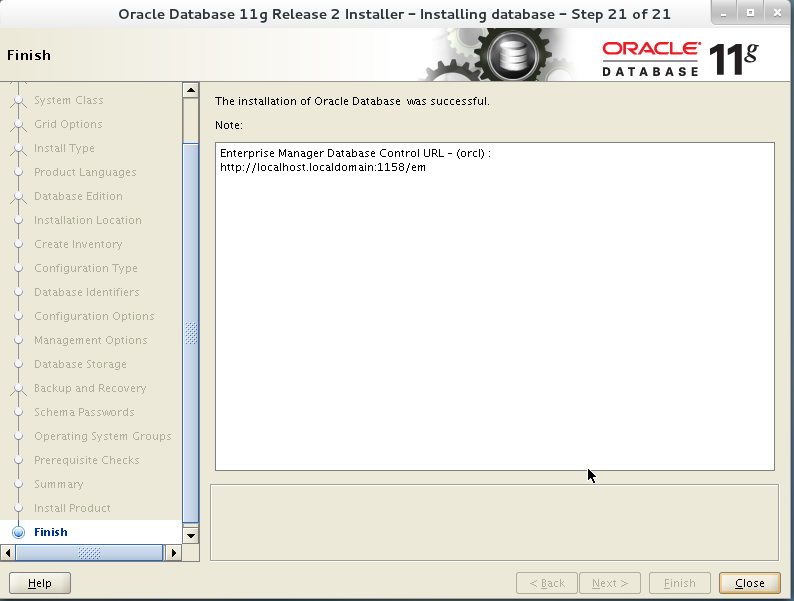Screen dimensions: 794x601
Task: Select the Operating System Groups step
Action: pyautogui.click(x=103, y=436)
